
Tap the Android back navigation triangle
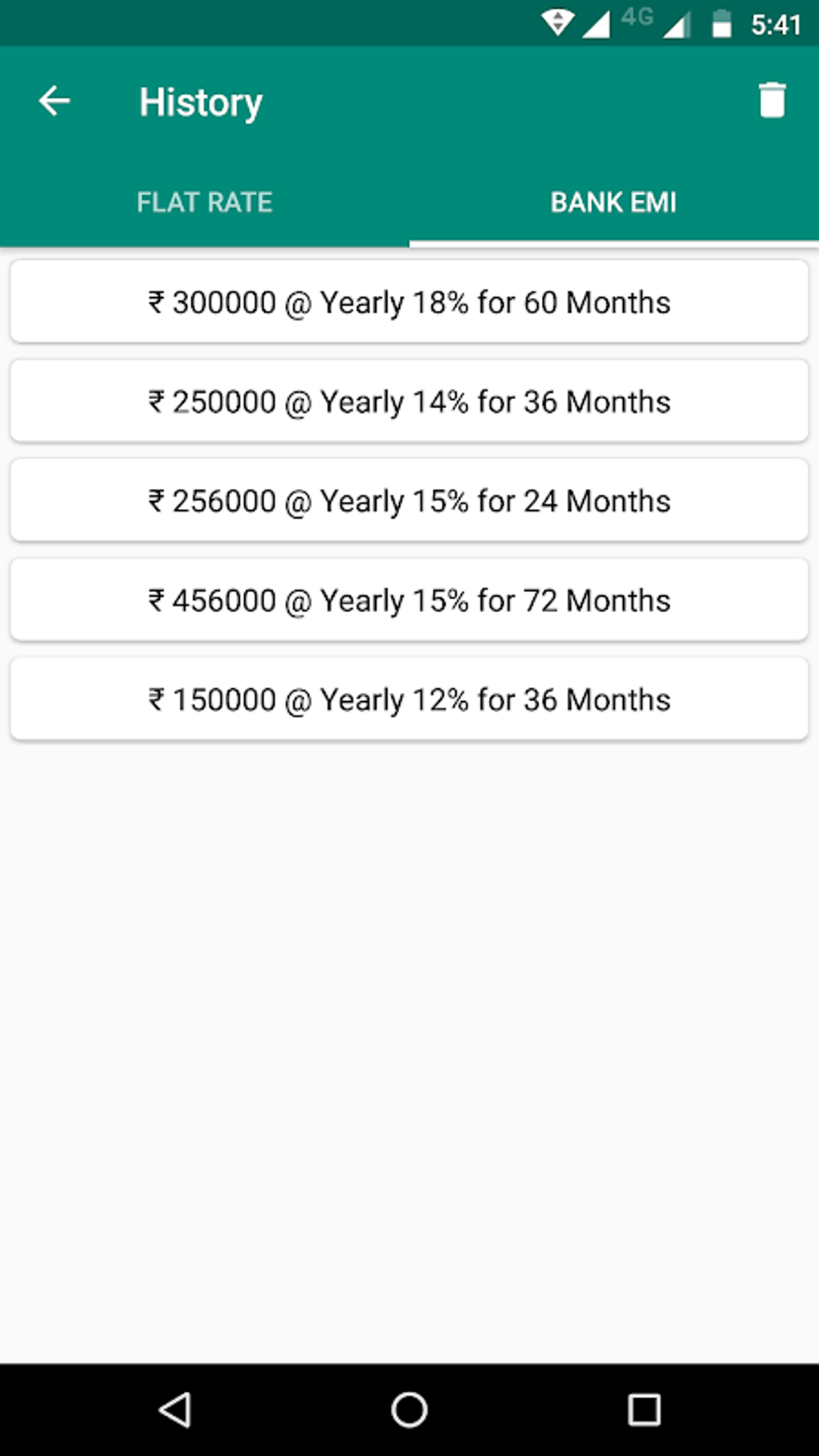point(174,1409)
